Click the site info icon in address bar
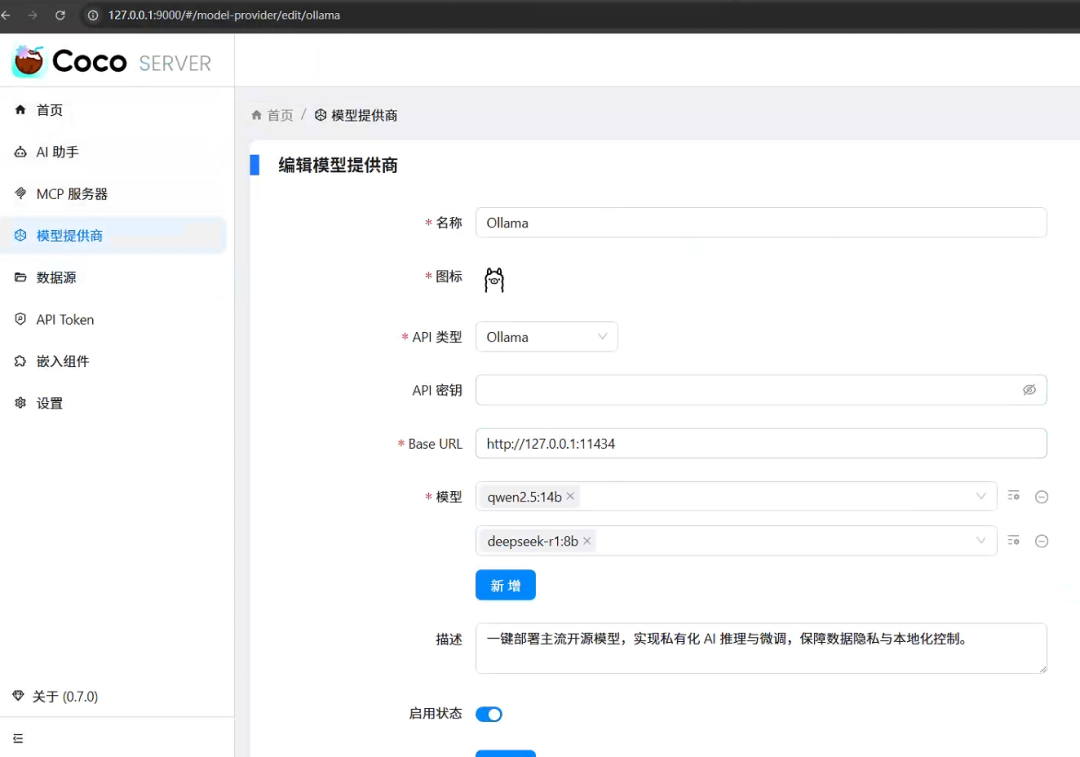This screenshot has height=757, width=1080. click(92, 15)
